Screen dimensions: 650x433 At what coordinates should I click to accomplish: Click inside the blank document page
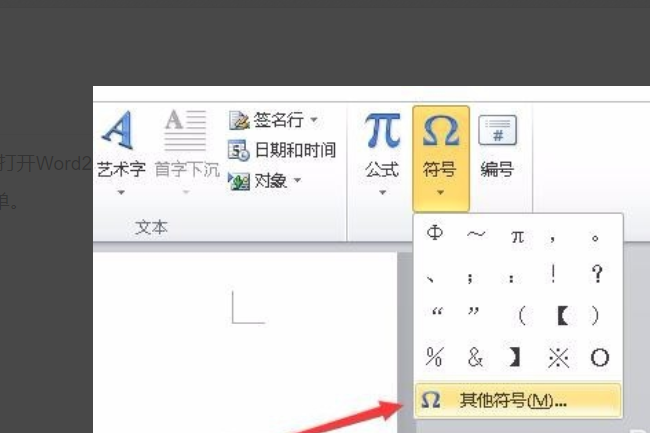(245, 343)
